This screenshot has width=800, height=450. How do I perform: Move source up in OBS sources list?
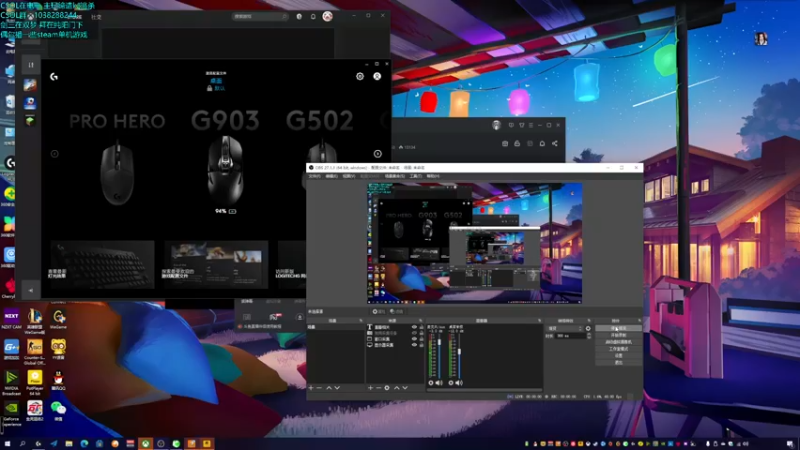click(x=397, y=388)
